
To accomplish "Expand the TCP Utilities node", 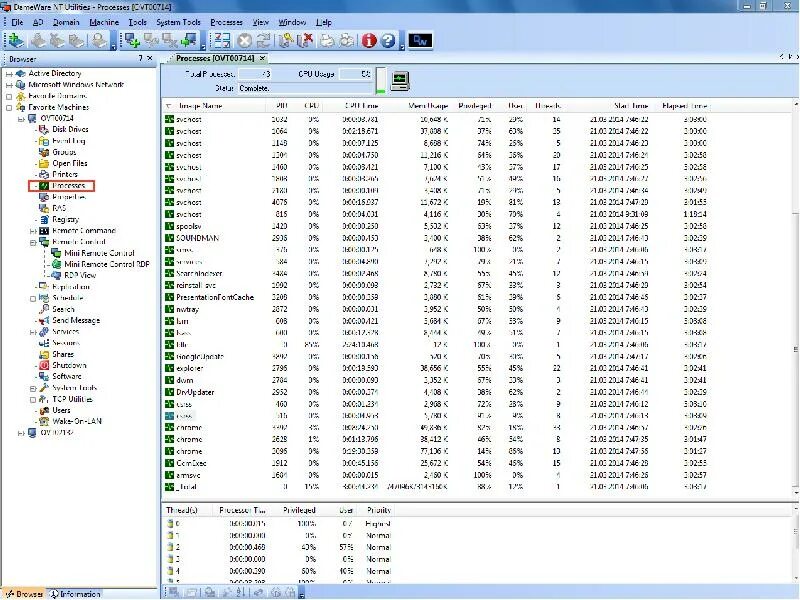I will (33, 399).
